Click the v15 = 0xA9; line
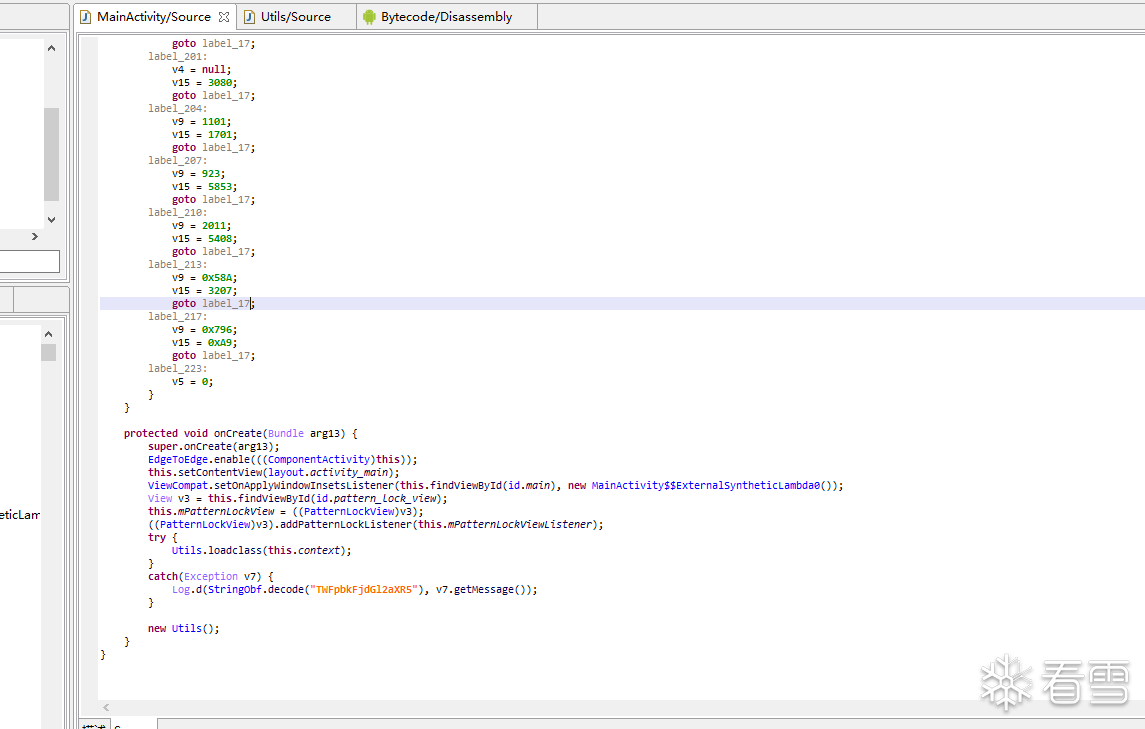 [x=204, y=343]
